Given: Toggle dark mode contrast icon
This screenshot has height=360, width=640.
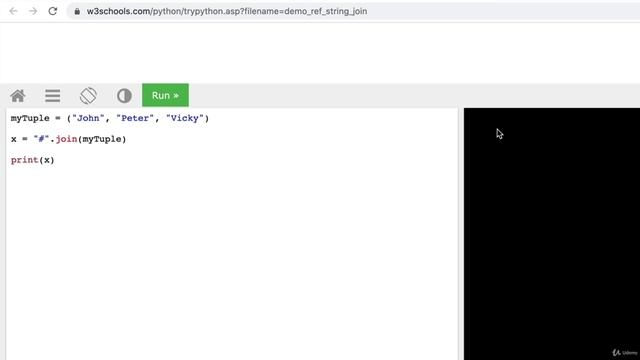Looking at the screenshot, I should 124,96.
